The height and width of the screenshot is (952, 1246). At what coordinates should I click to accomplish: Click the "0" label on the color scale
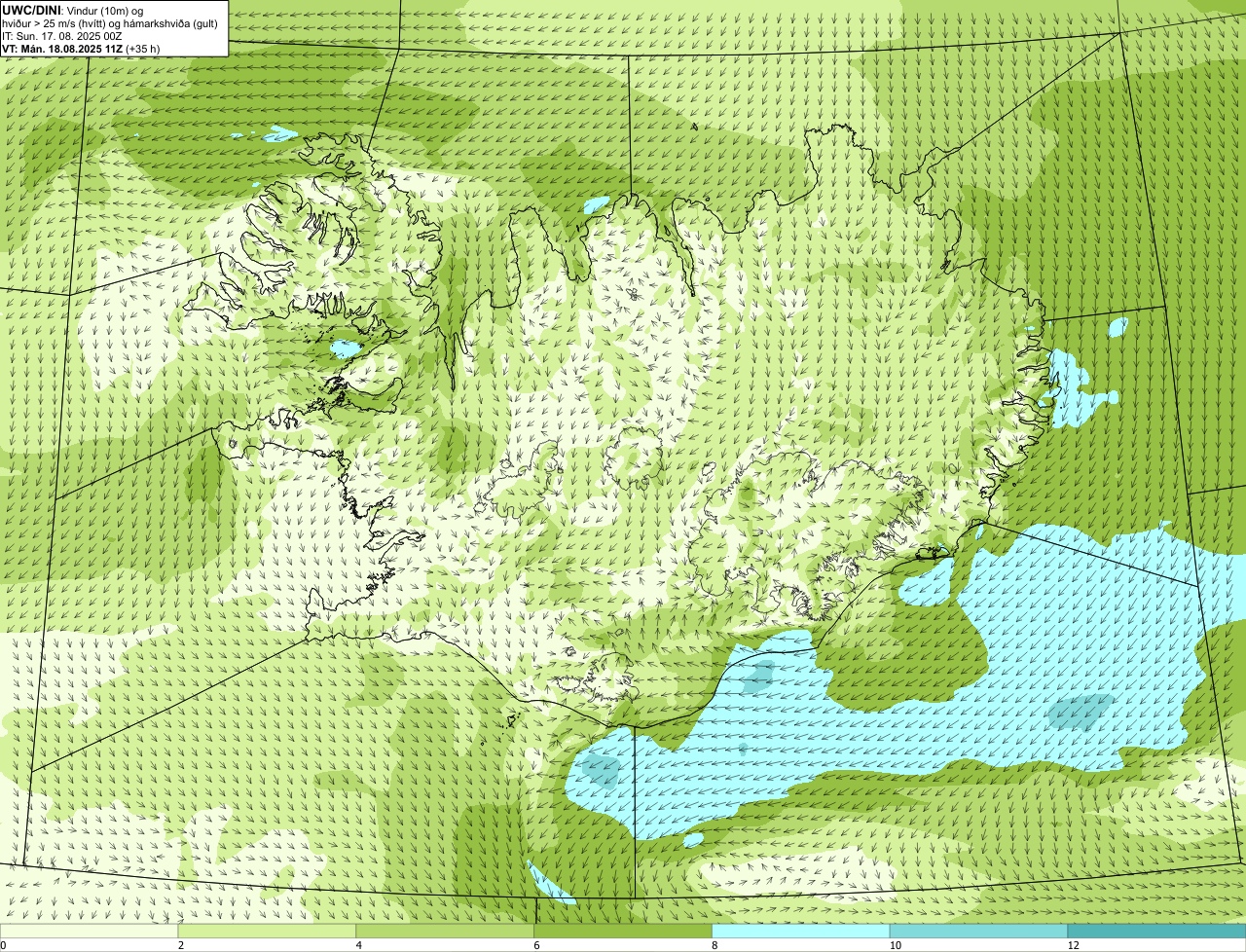3,945
